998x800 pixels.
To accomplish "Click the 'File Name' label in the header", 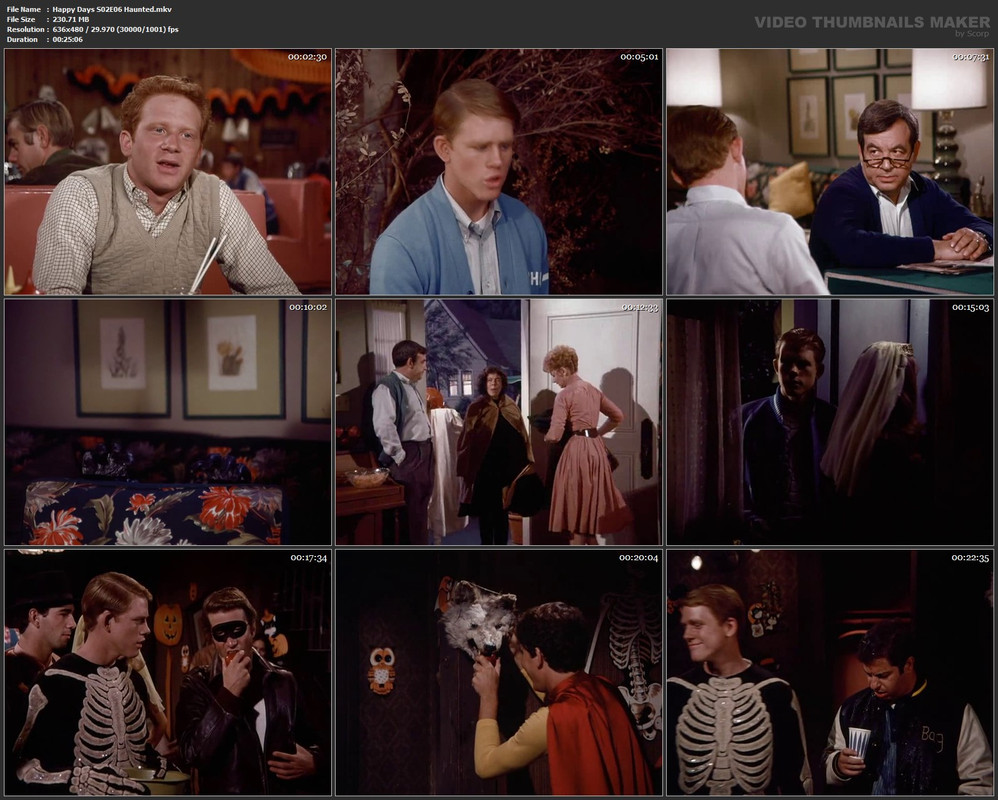I will tap(24, 10).
